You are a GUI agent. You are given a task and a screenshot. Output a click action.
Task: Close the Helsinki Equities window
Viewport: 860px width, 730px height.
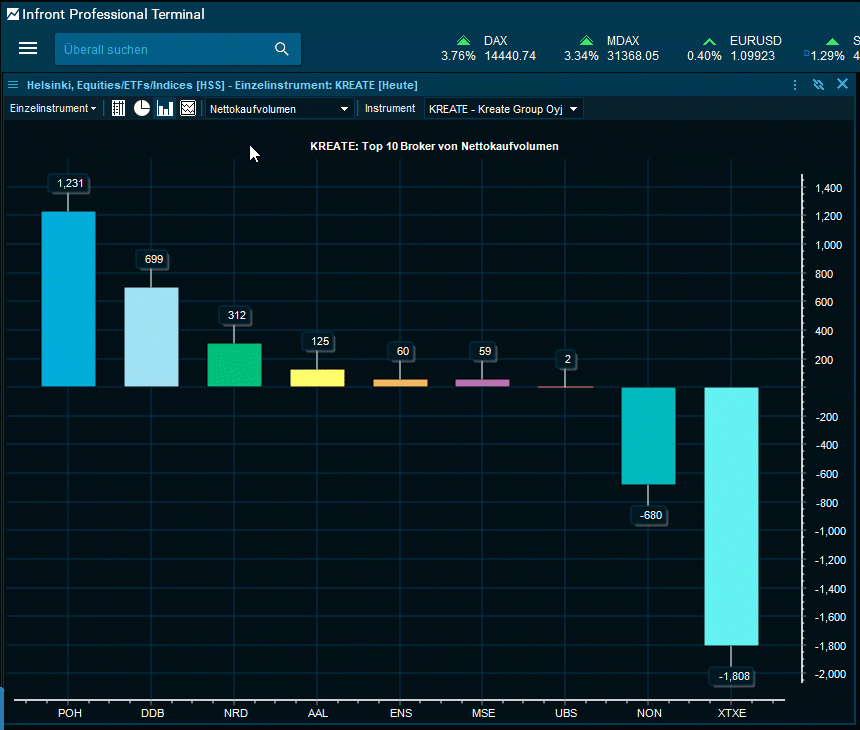tap(842, 85)
